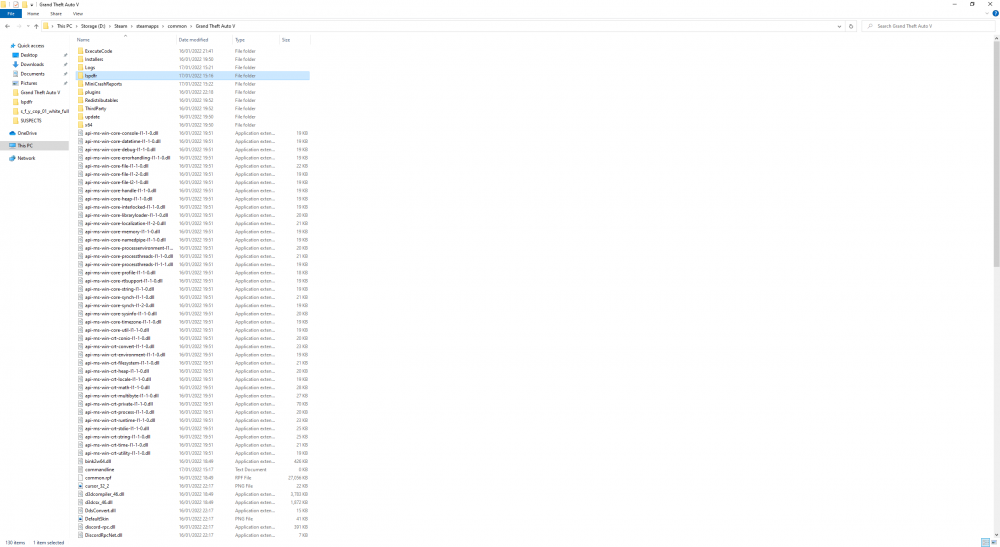Open Customize Quick Access Toolbar dropdown
Viewport: 1000px width, 547px height.
[x=32, y=4]
